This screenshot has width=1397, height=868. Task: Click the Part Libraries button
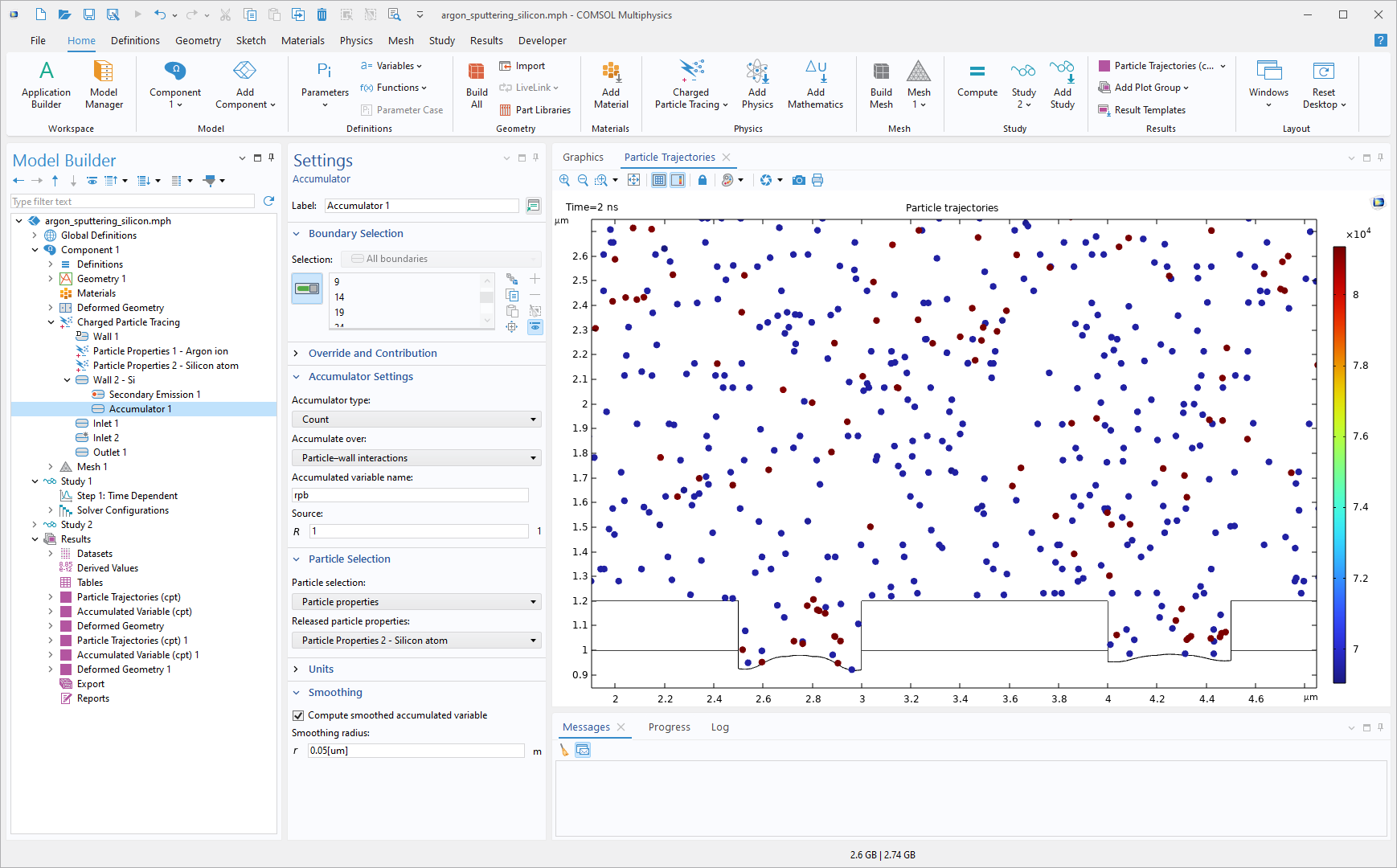click(x=543, y=110)
